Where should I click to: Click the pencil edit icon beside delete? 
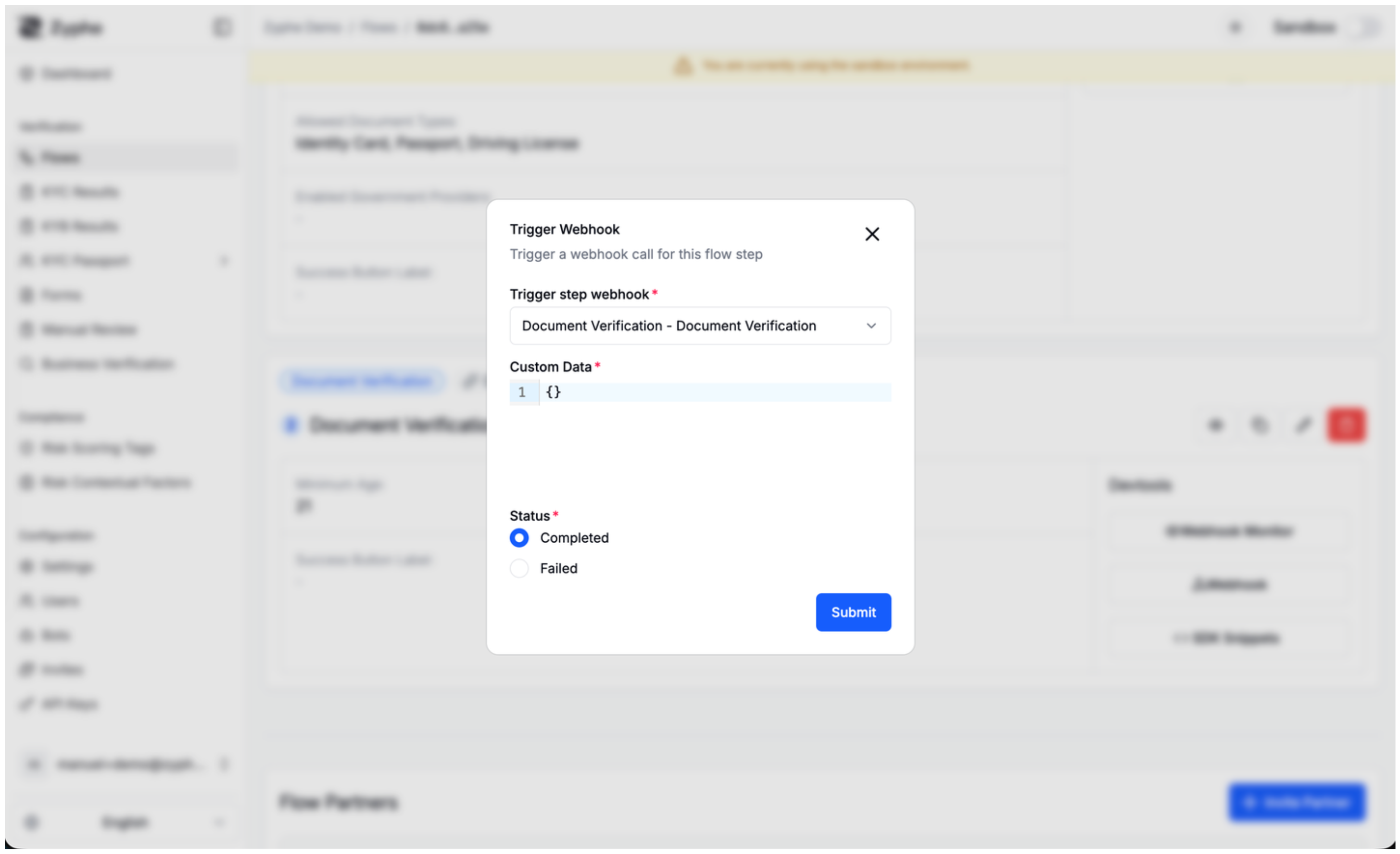pyautogui.click(x=1303, y=425)
